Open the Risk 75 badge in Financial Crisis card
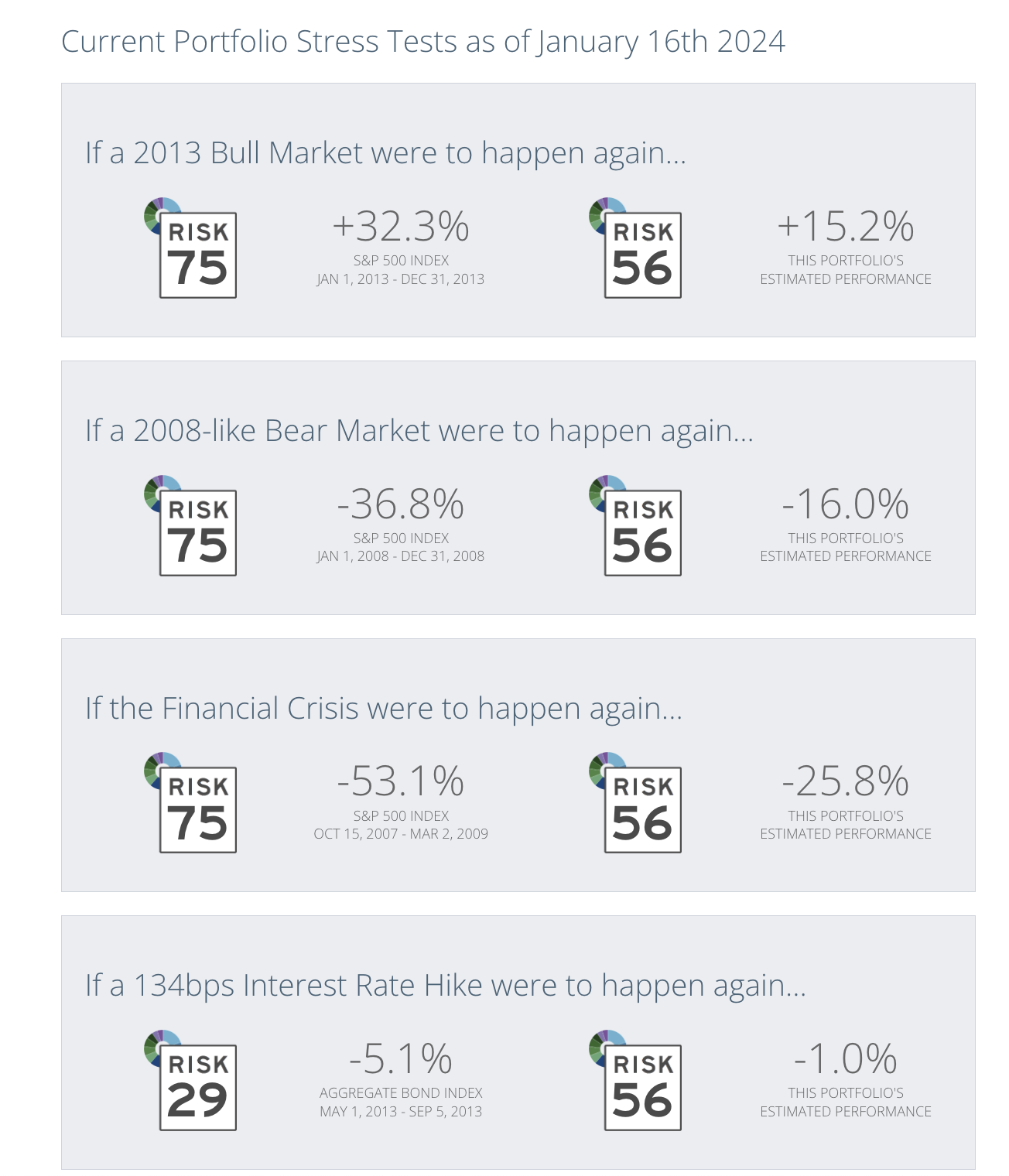Image resolution: width=1009 pixels, height=1176 pixels. coord(197,809)
